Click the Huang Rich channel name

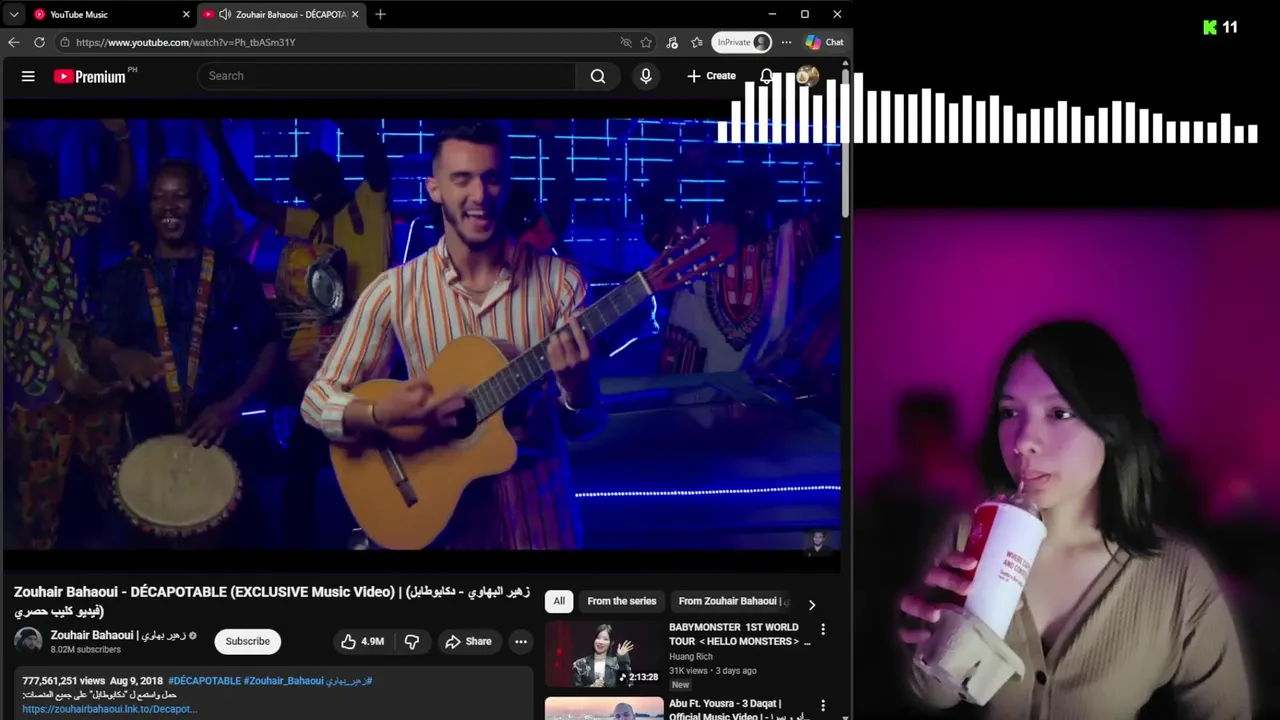point(691,657)
